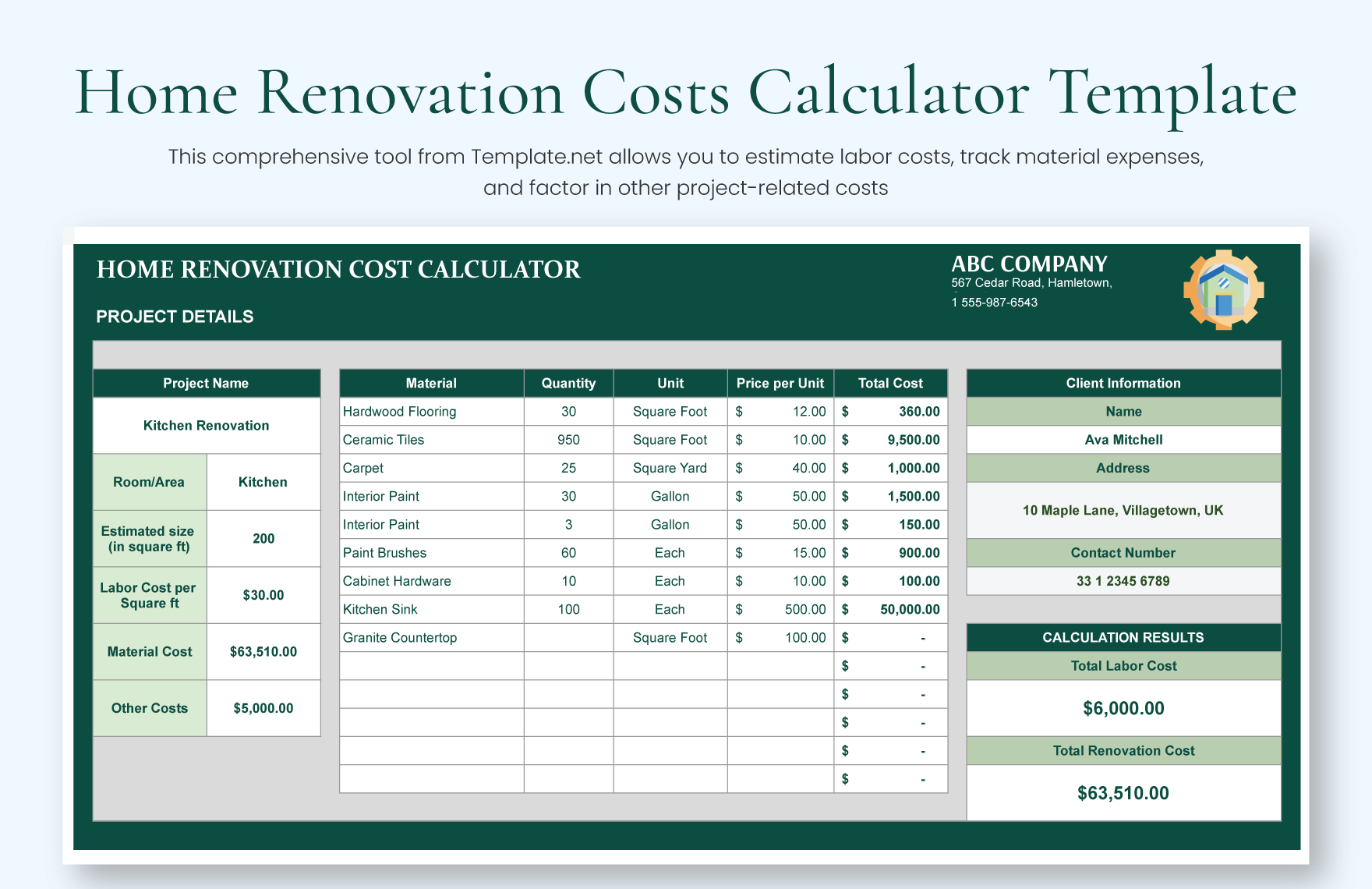Select the total cost 360.00
Viewport: 1372px width, 889px height.
pyautogui.click(x=891, y=412)
